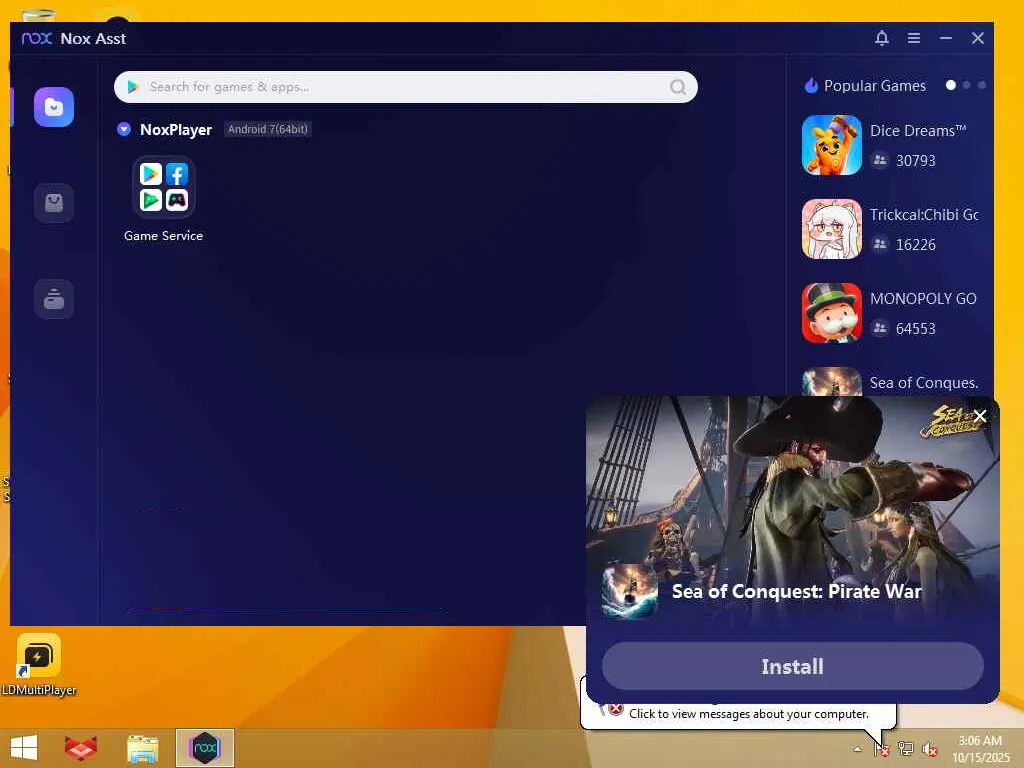The width and height of the screenshot is (1024, 768).
Task: Click the Popular Games heading
Action: point(874,86)
